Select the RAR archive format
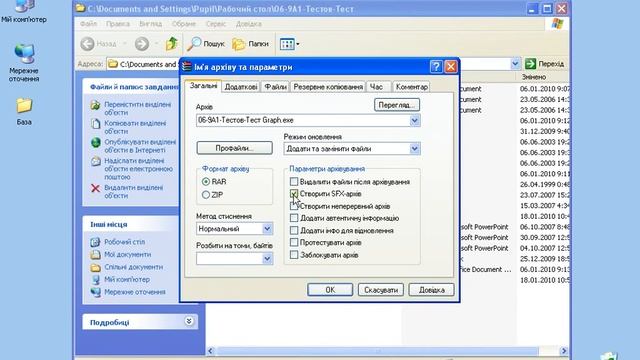Viewport: 640px width, 360px height. pos(206,182)
